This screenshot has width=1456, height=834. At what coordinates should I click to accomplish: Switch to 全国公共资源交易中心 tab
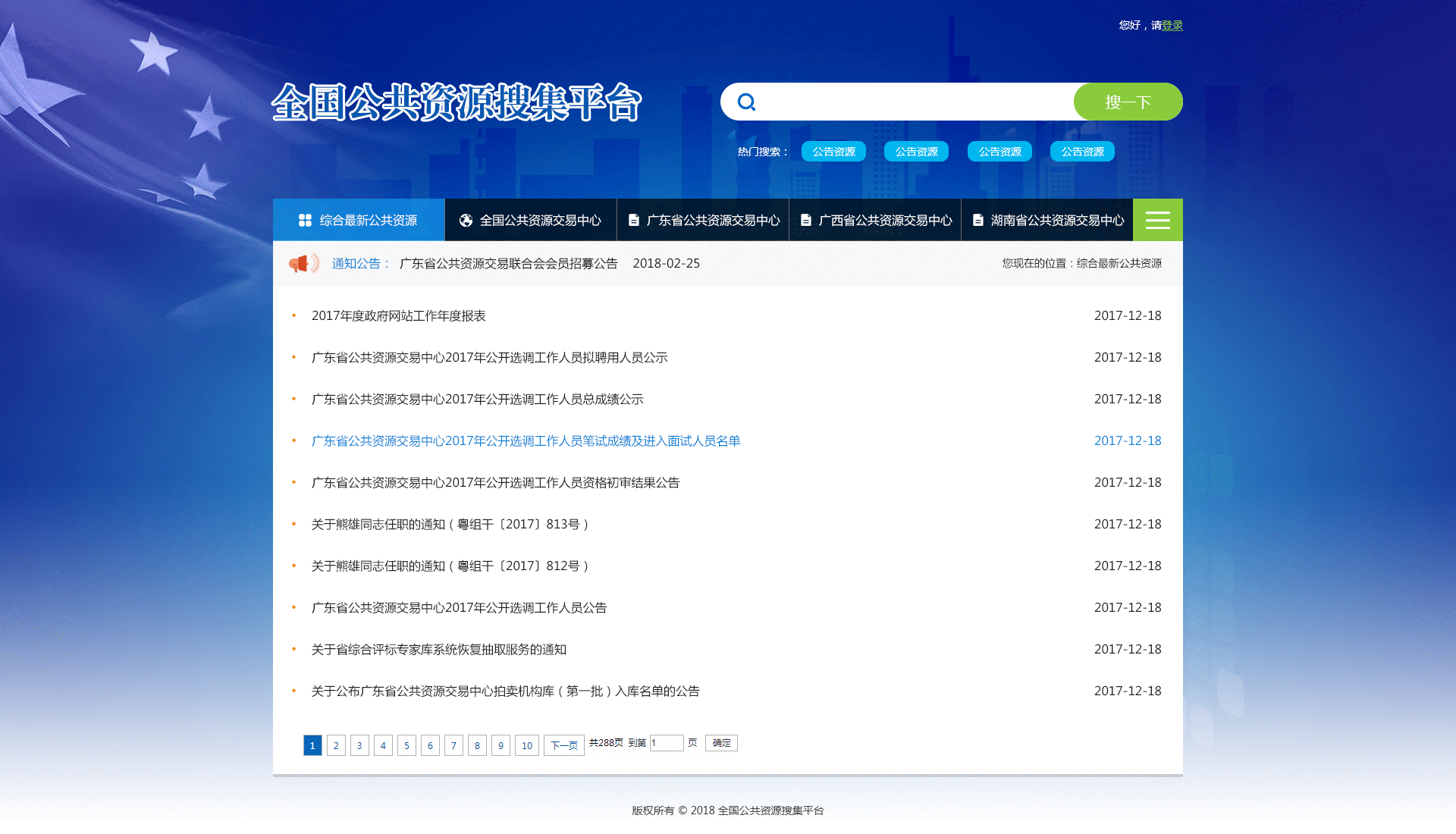pos(540,220)
